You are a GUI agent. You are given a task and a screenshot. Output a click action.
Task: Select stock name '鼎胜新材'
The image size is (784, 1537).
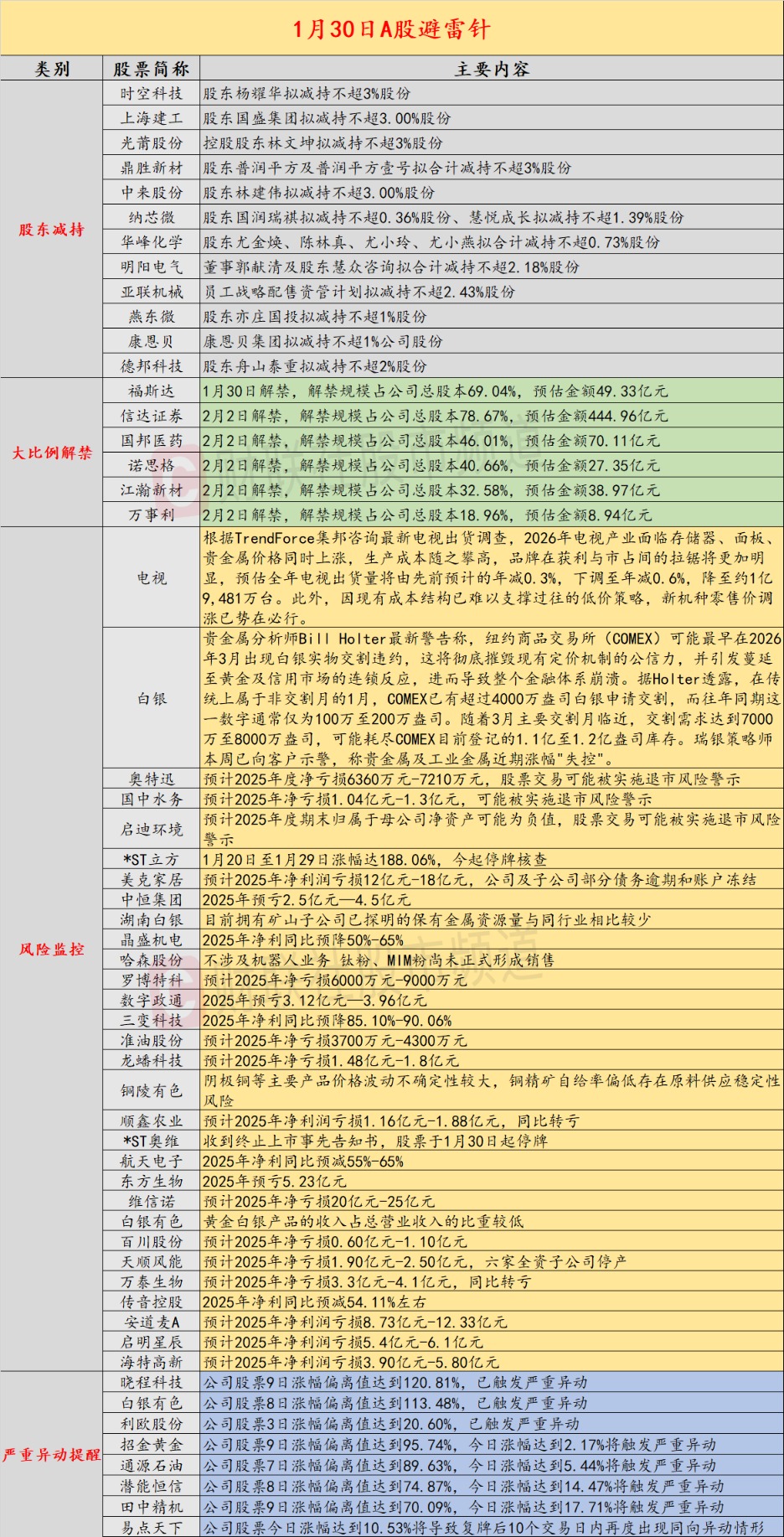click(x=152, y=168)
